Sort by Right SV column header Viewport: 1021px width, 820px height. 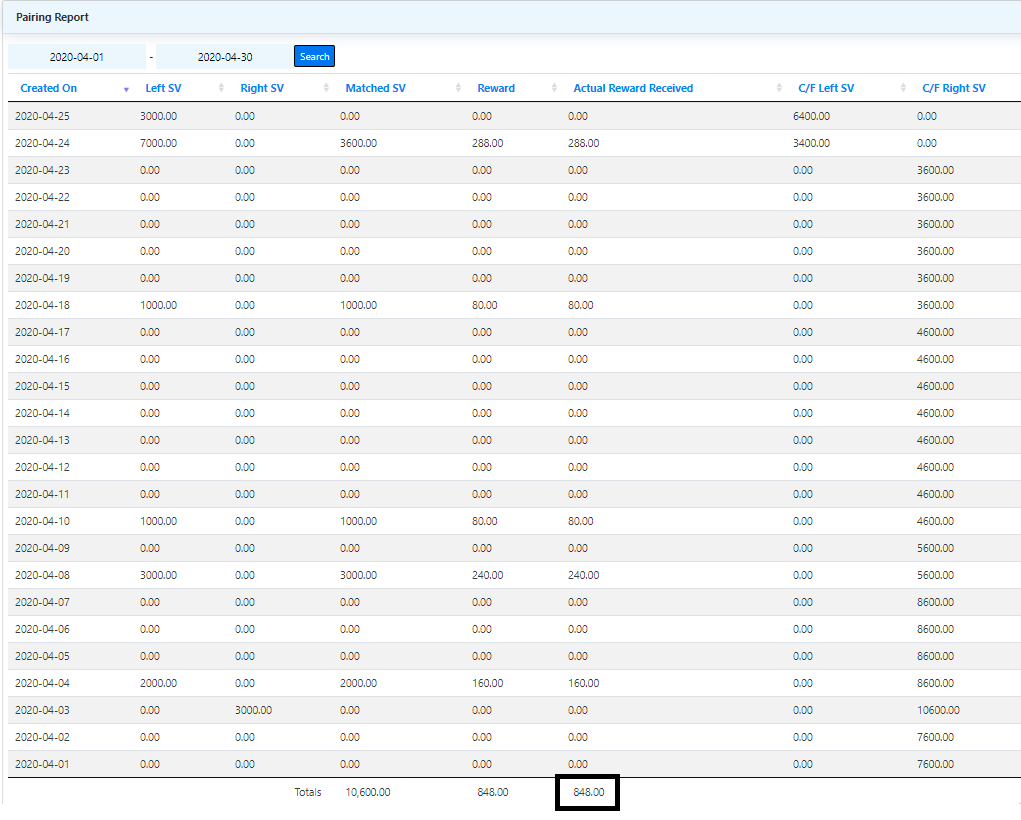[x=262, y=88]
